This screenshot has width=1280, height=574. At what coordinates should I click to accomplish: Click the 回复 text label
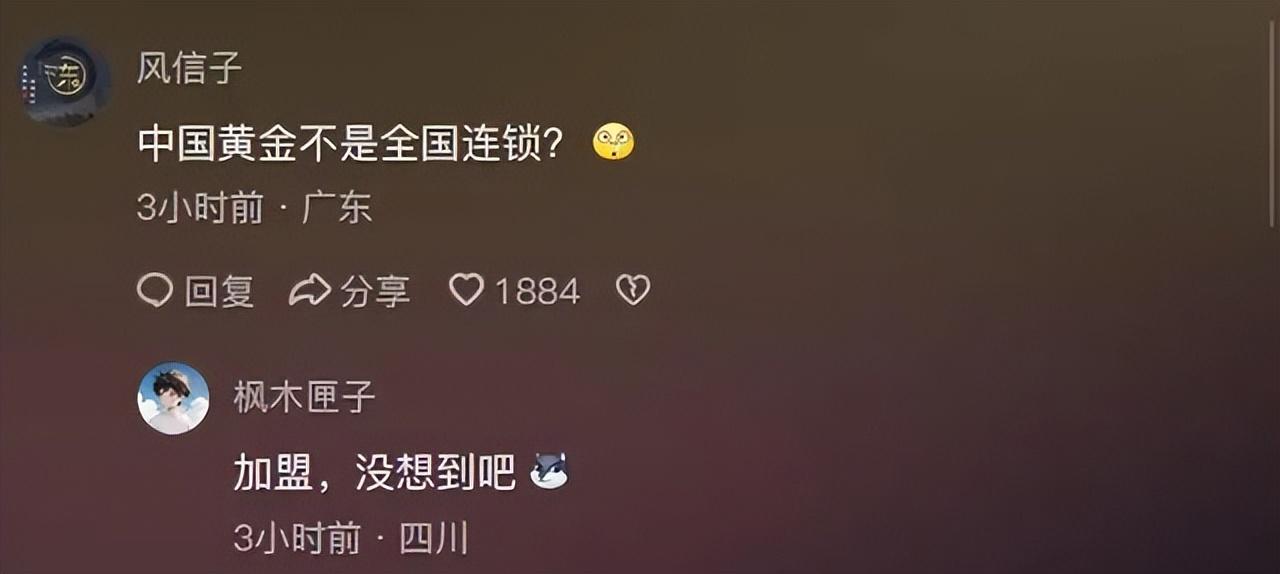219,291
